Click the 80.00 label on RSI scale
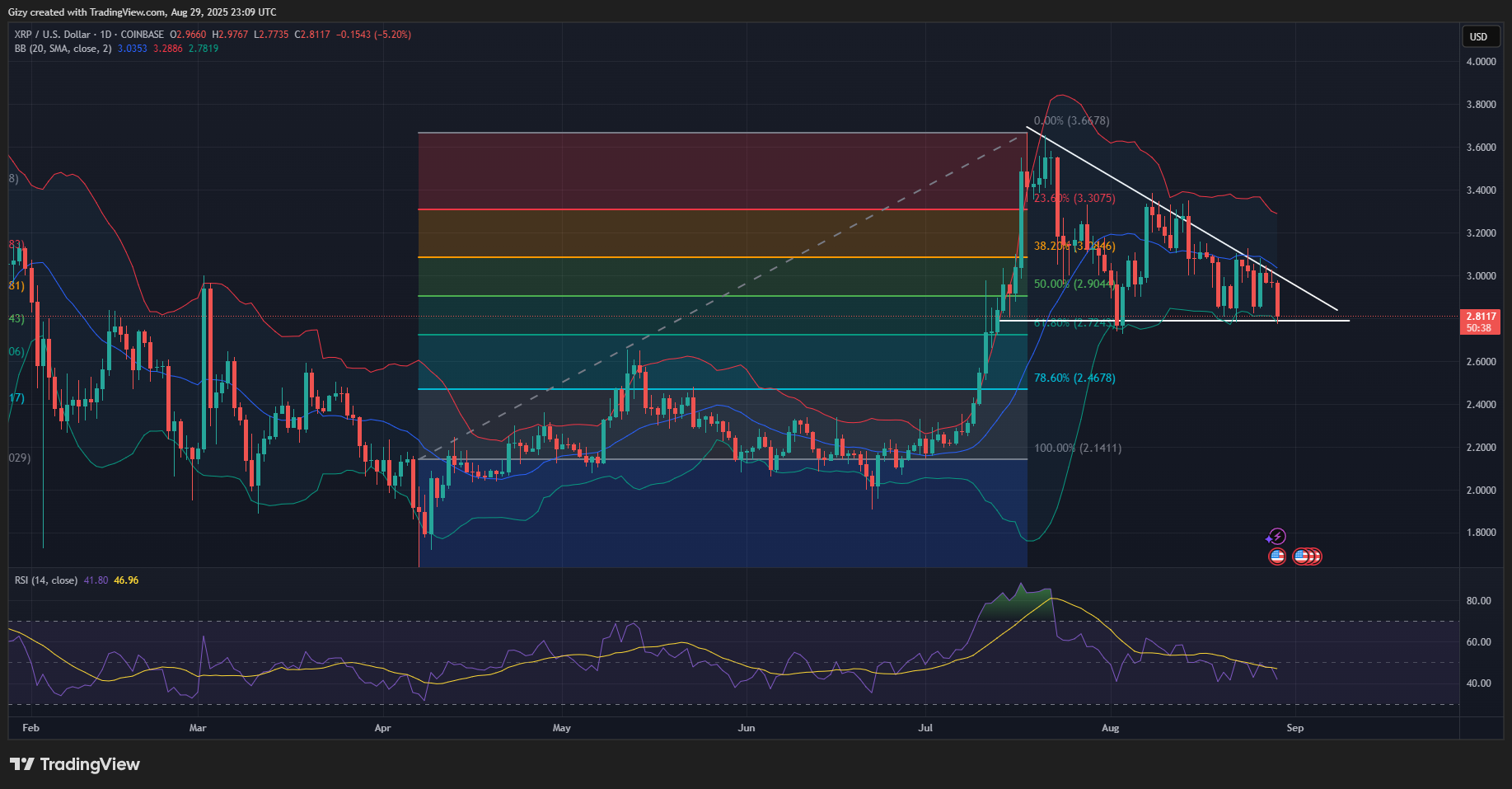Screen dimensions: 1512x789 tap(1478, 601)
